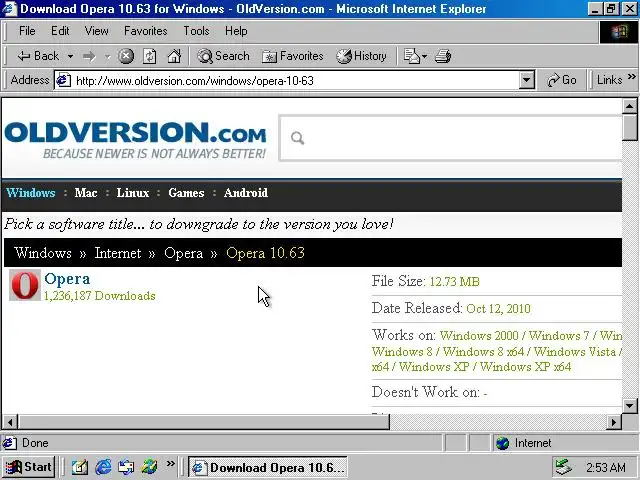Click the Windows 2000 compatibility link
The width and height of the screenshot is (640, 480).
[479, 336]
